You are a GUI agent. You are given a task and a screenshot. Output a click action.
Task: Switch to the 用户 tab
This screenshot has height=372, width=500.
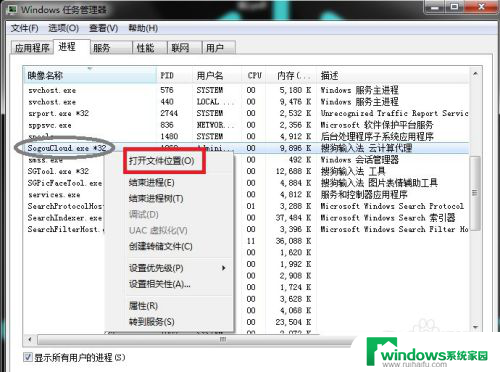coord(219,48)
